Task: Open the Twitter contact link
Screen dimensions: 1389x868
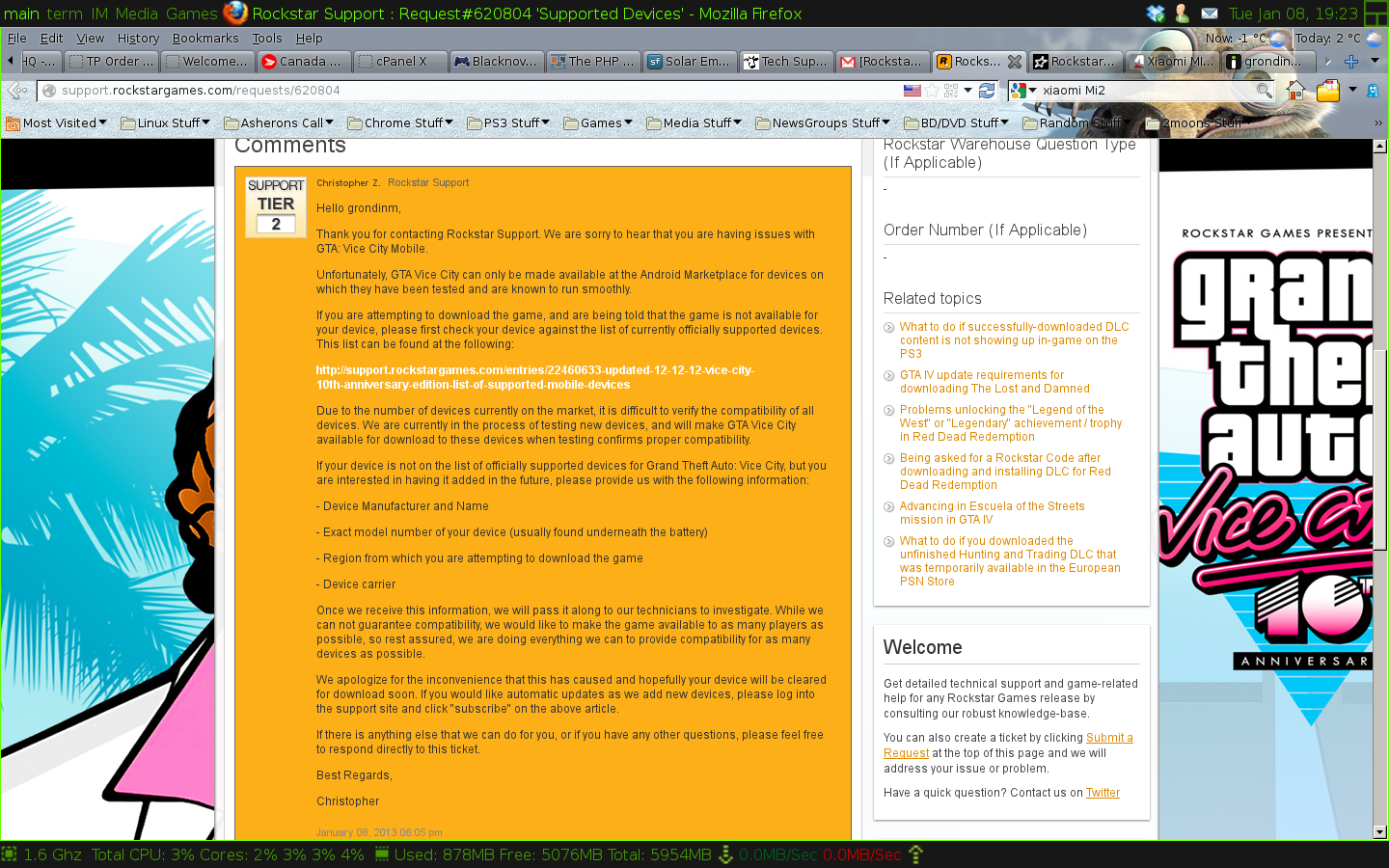Action: (1103, 793)
